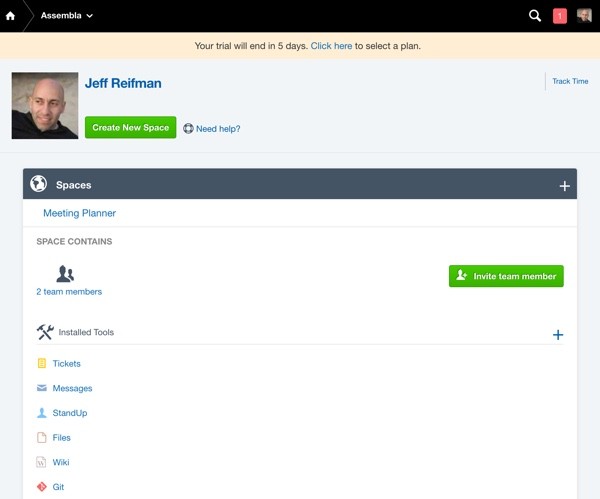Go to the home icon in the top bar
Image resolution: width=600 pixels, height=499 pixels.
(x=10, y=16)
